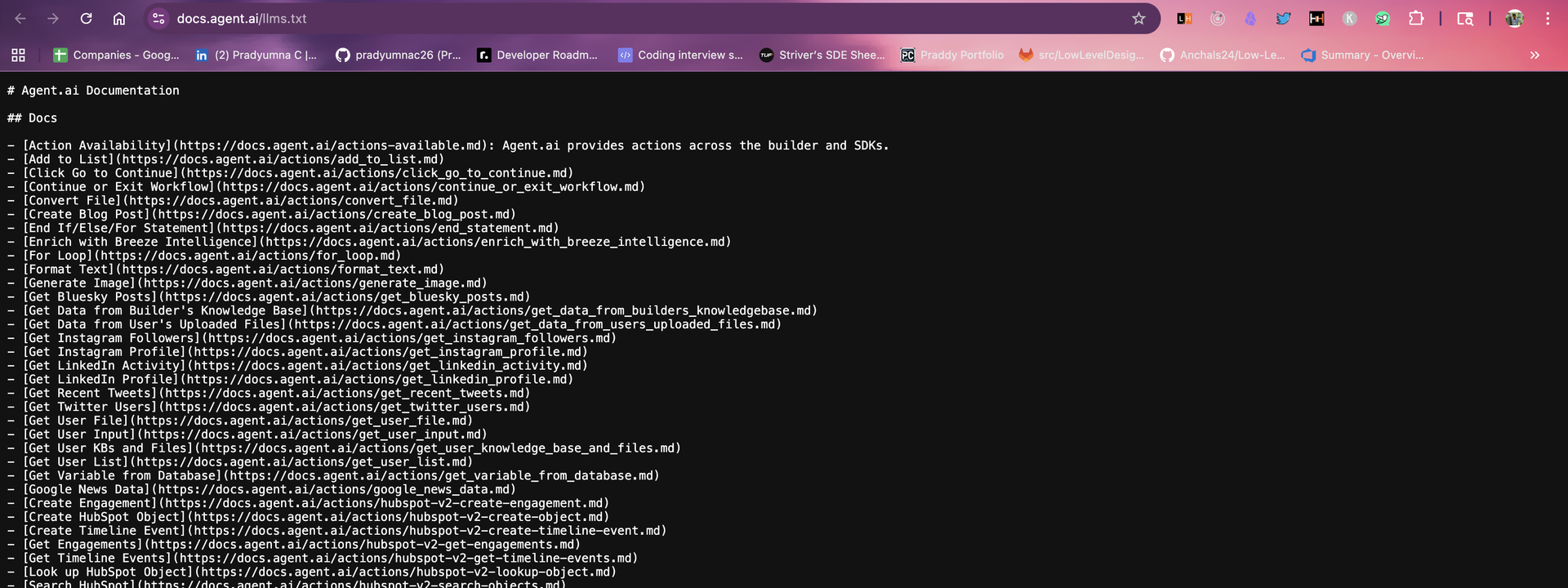
Task: Open the Extensions puzzle menu
Action: click(x=1416, y=18)
